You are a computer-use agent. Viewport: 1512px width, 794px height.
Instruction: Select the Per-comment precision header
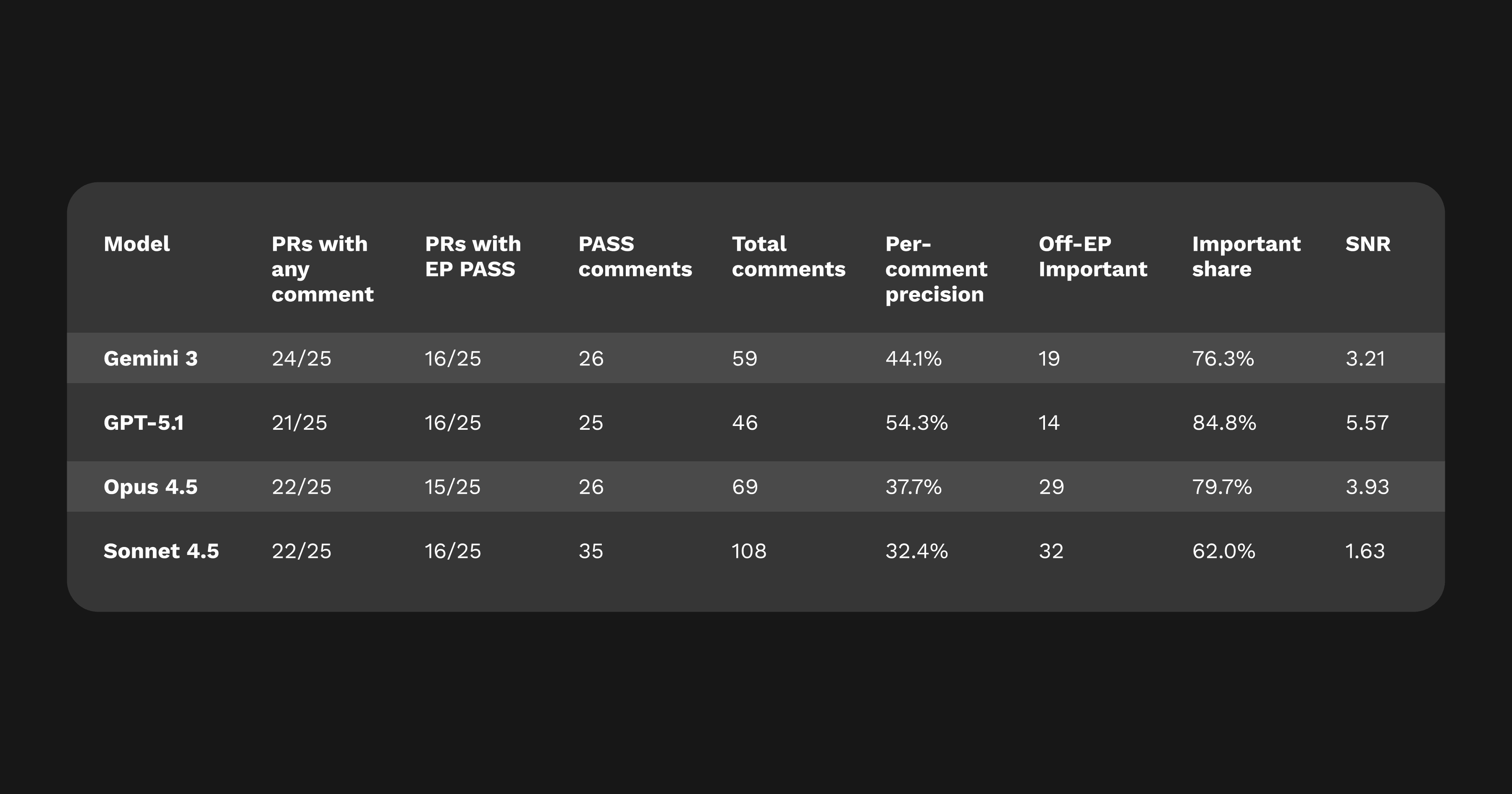pos(936,269)
